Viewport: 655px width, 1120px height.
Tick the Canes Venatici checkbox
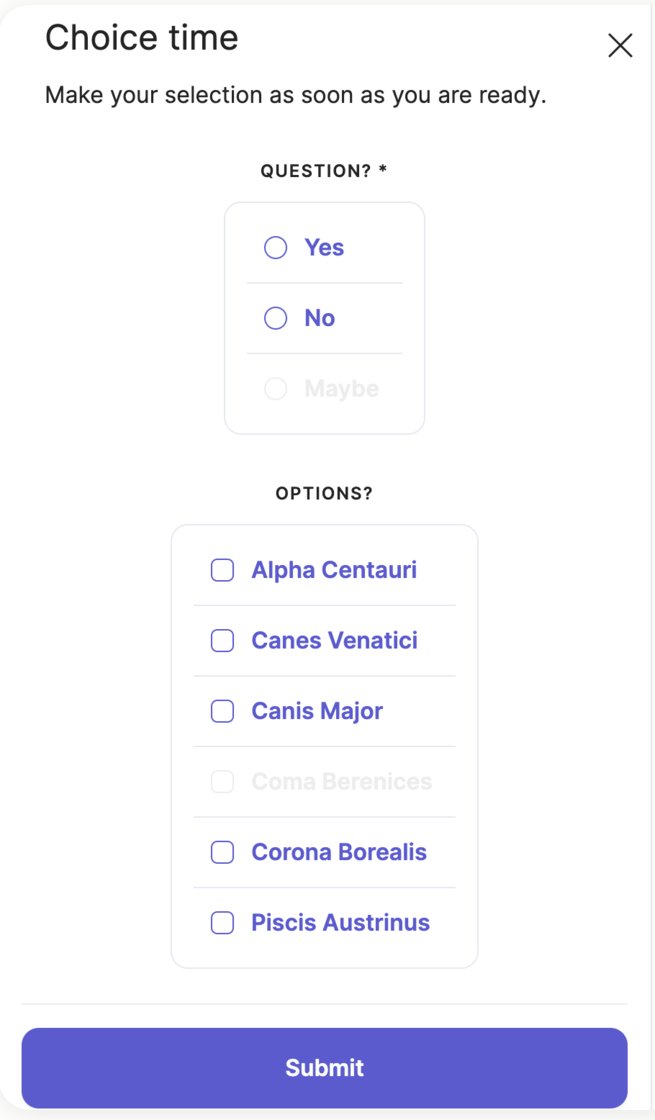tap(222, 641)
